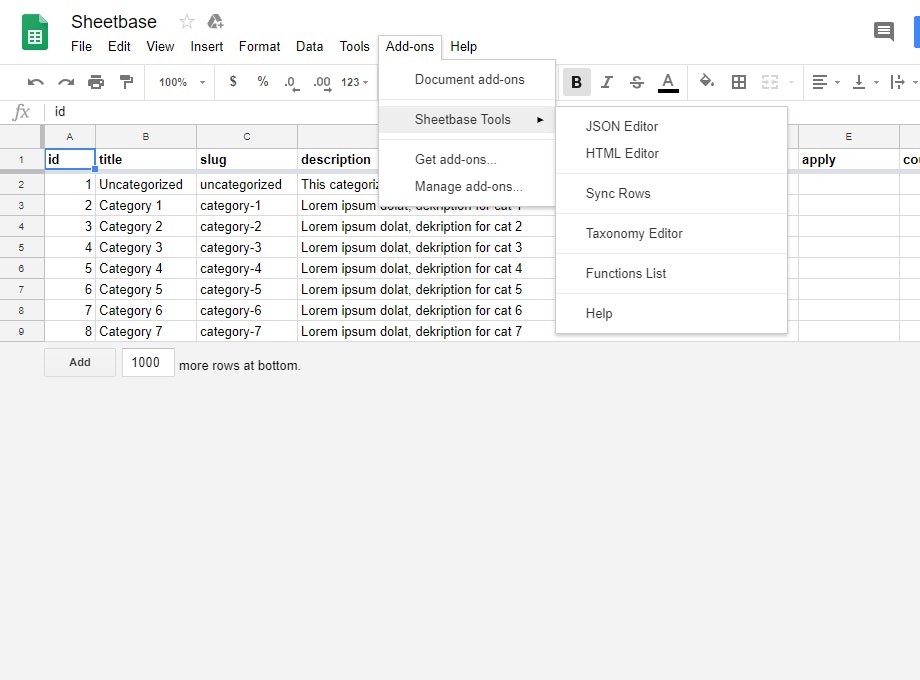Open the Edit menu
Image resolution: width=920 pixels, height=680 pixels.
119,46
